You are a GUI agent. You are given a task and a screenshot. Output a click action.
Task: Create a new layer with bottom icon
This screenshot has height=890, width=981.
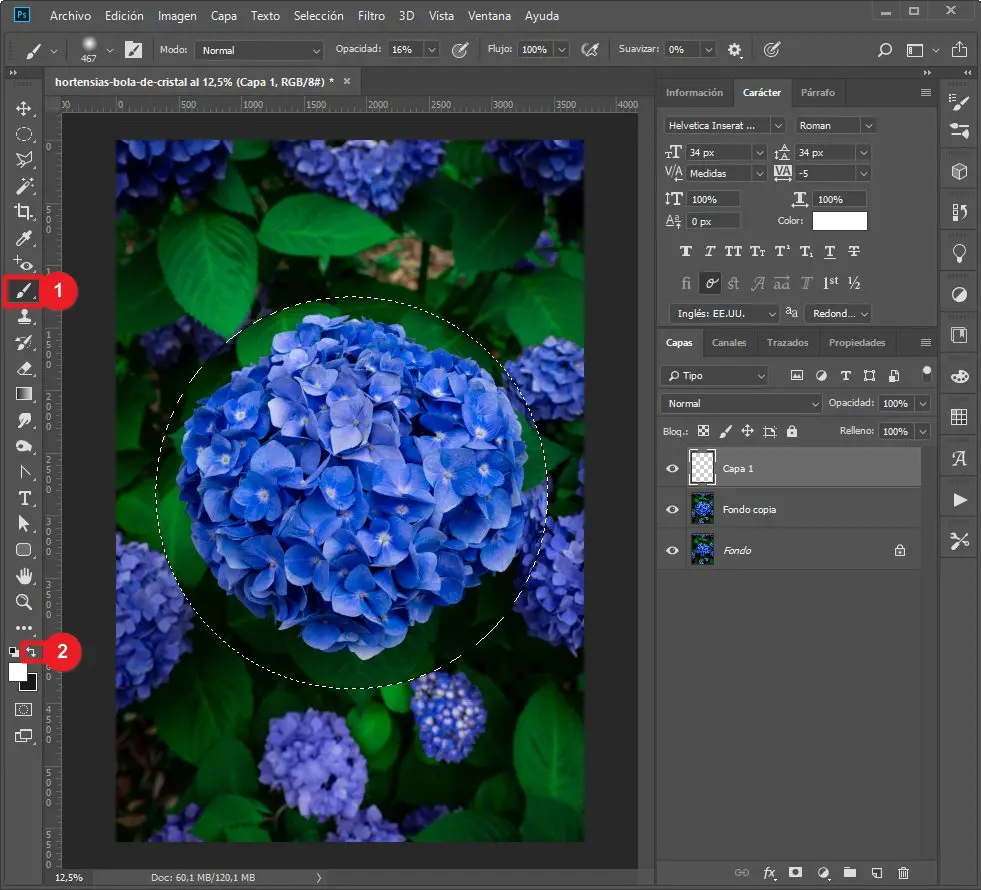877,873
